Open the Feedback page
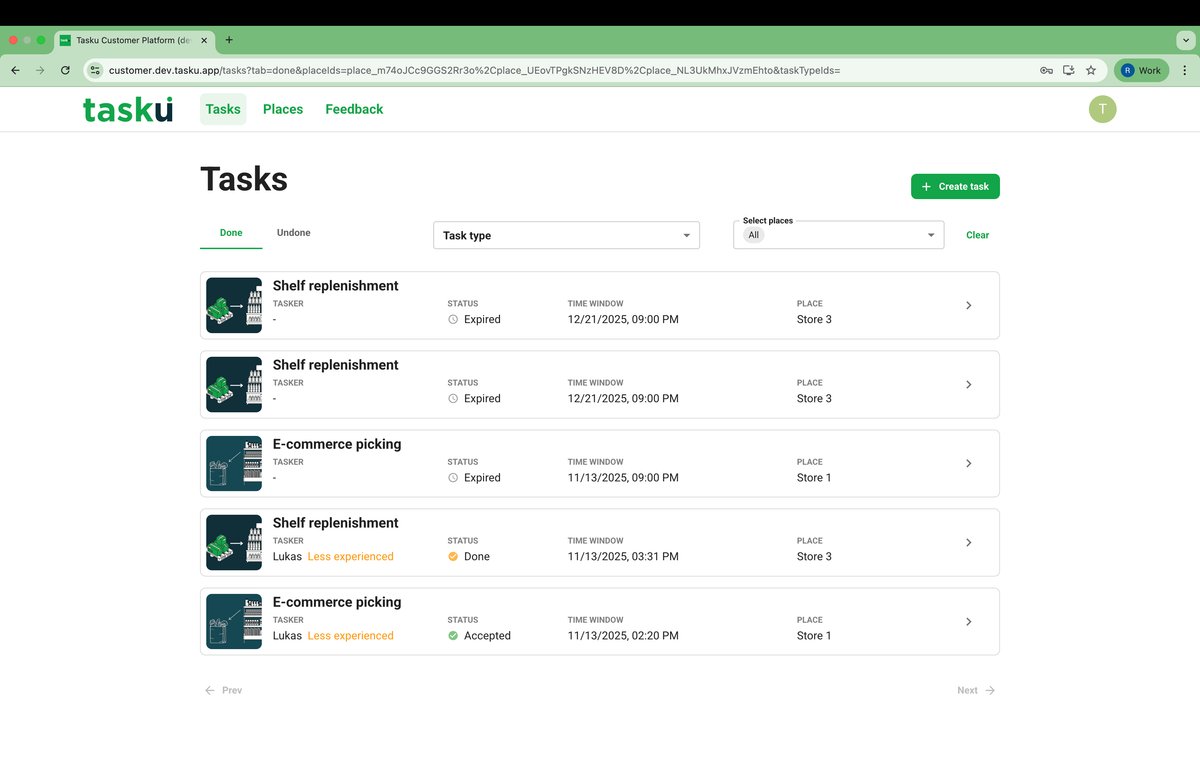1200x776 pixels. point(354,109)
